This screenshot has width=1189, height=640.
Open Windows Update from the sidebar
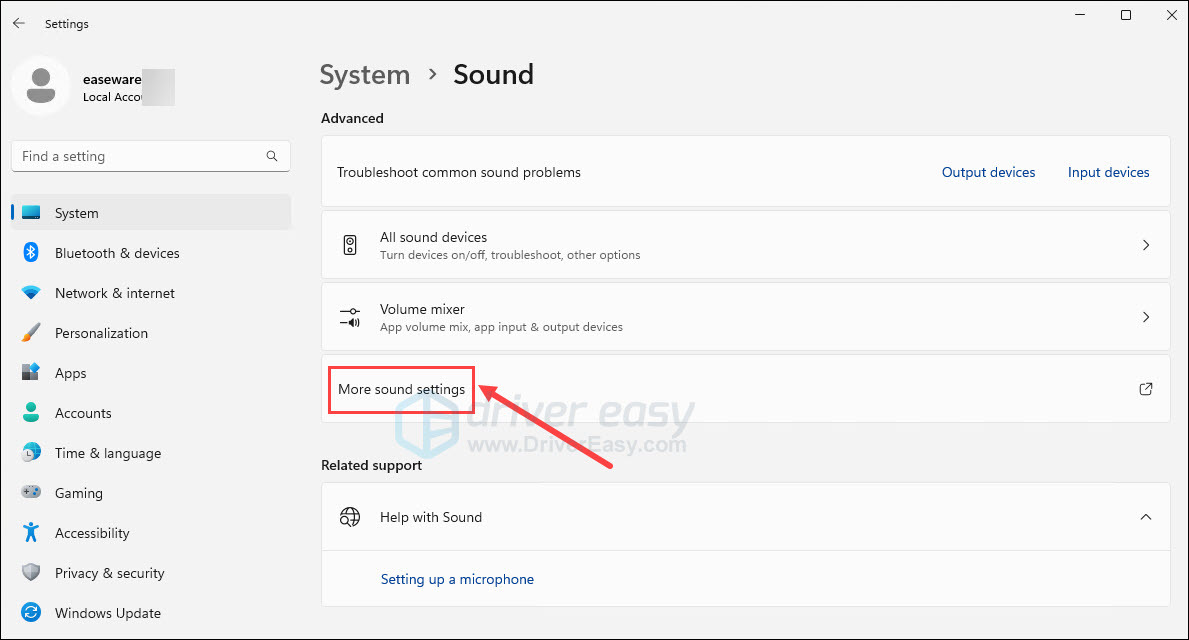pos(105,613)
